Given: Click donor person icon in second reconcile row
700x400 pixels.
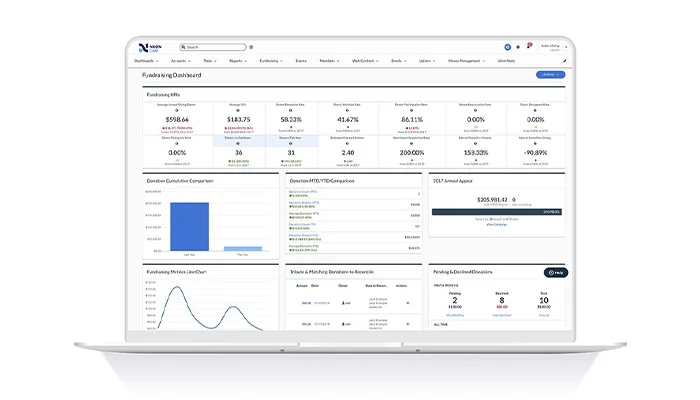Looking at the screenshot, I should pos(343,324).
